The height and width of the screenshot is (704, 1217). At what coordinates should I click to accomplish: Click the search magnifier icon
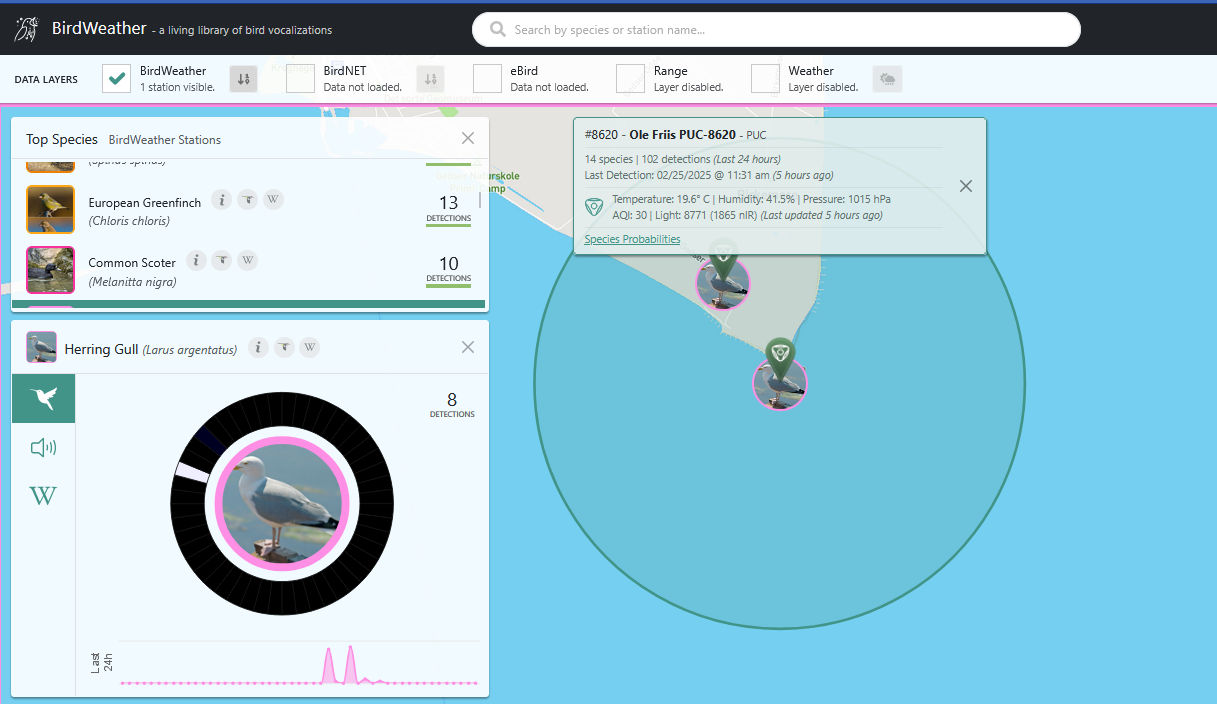(x=497, y=30)
